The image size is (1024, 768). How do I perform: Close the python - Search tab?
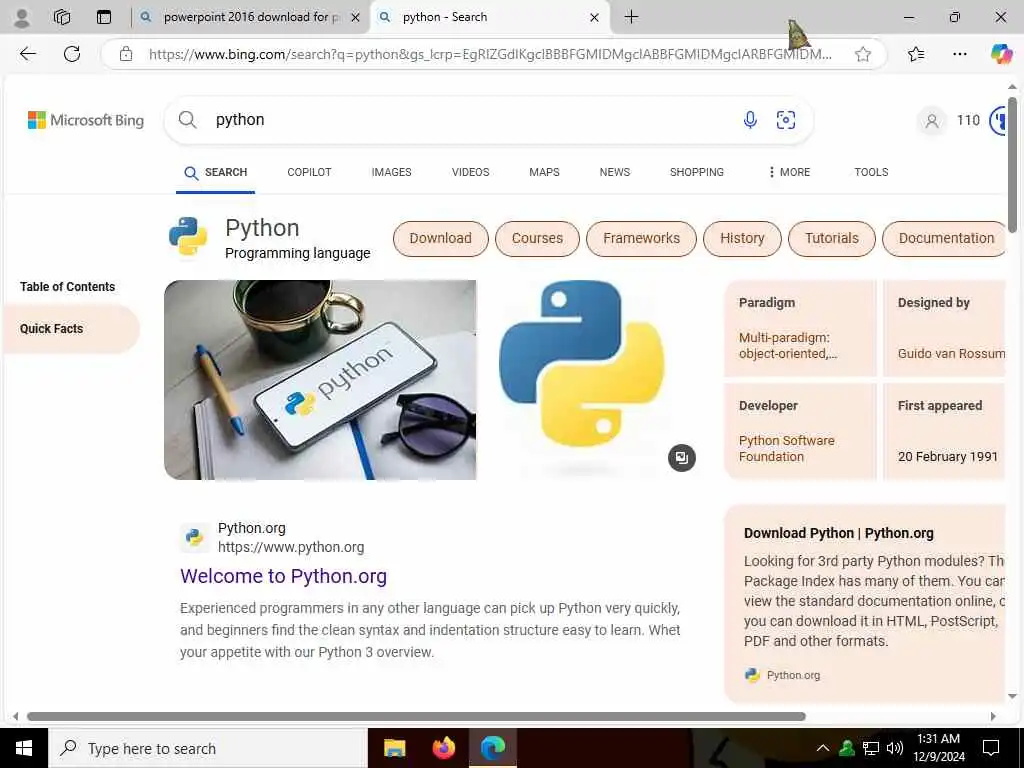pyautogui.click(x=594, y=18)
